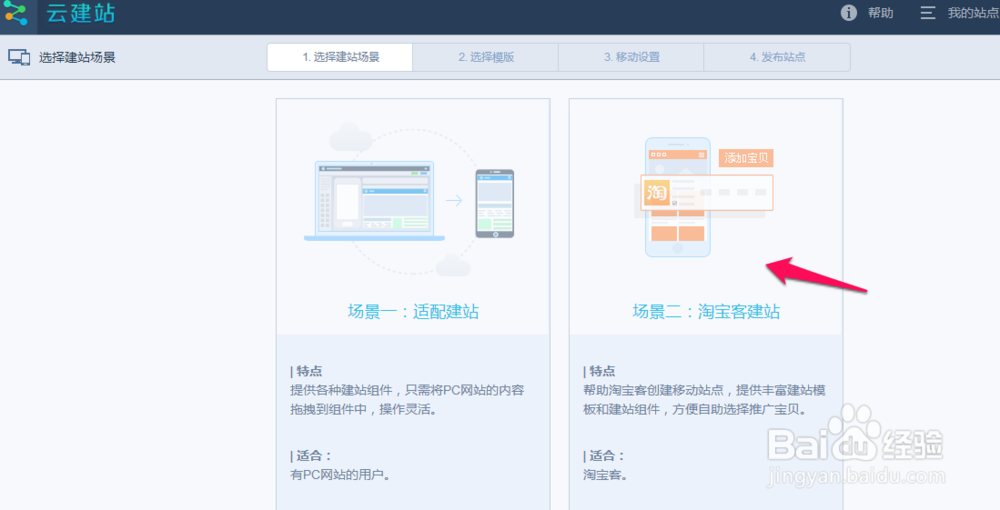Click text 有PC网站的用户。
This screenshot has width=1000, height=510.
pyautogui.click(x=340, y=475)
